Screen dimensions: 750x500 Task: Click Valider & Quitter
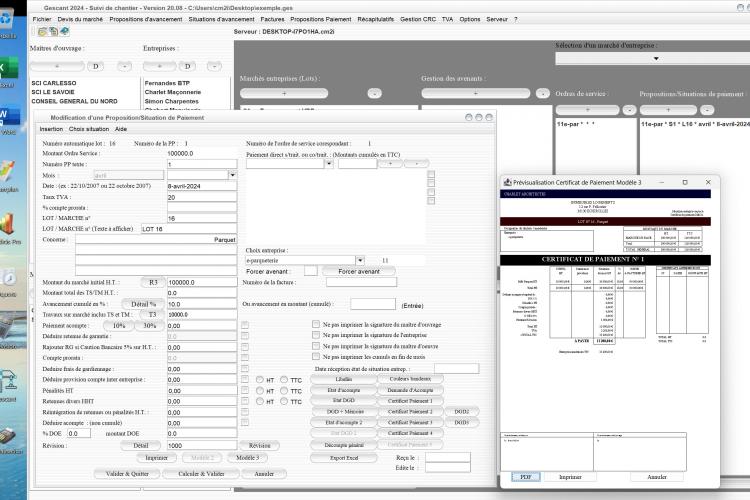(x=127, y=474)
